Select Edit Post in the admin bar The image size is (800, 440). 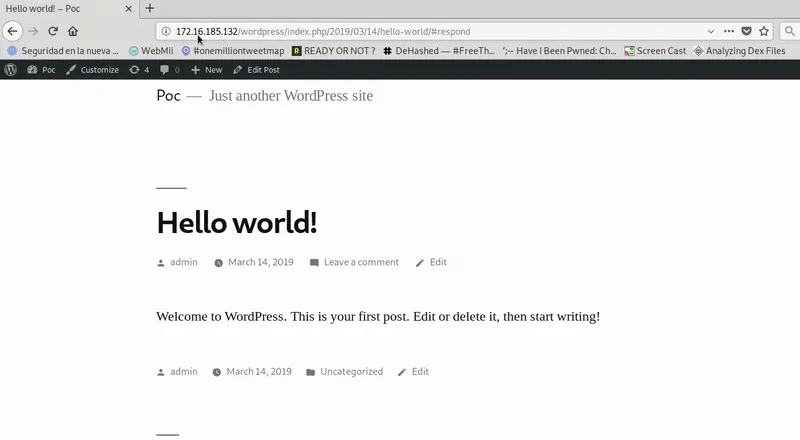click(x=256, y=70)
